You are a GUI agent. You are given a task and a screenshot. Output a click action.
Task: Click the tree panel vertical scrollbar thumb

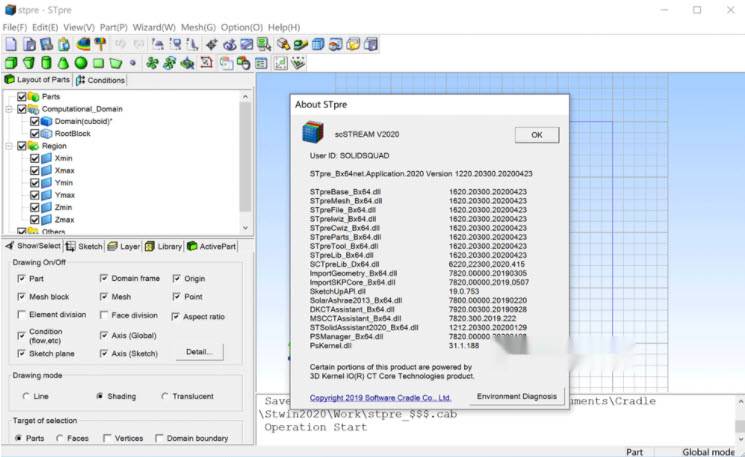[x=245, y=157]
